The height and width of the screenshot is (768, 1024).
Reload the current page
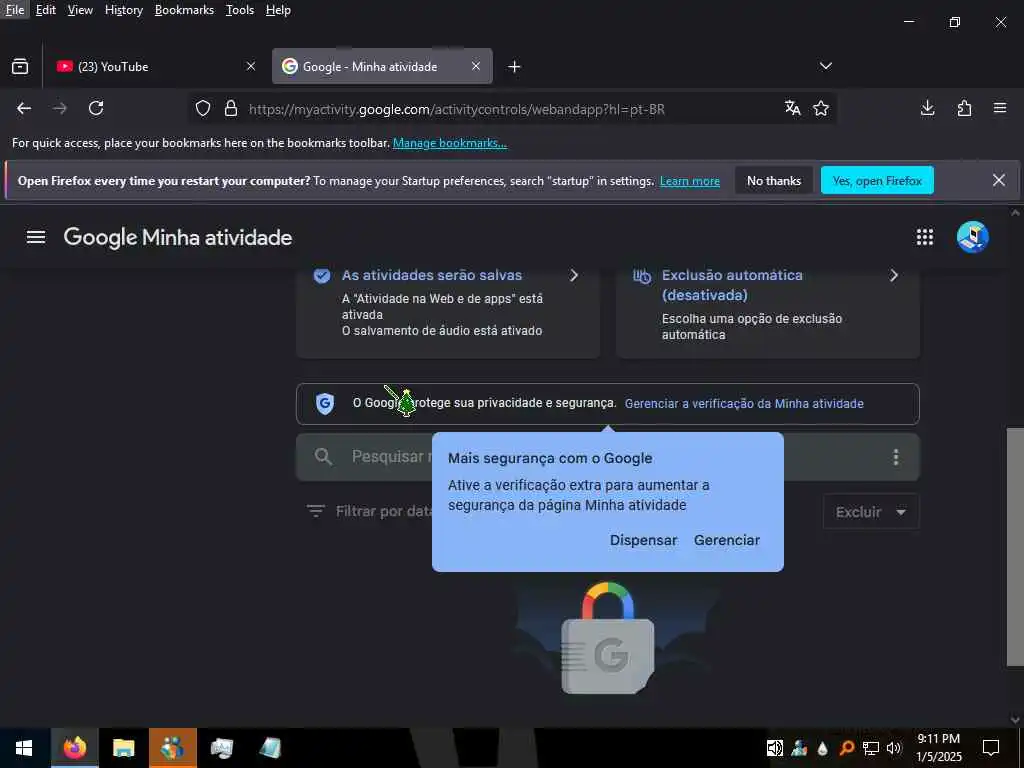coord(96,108)
